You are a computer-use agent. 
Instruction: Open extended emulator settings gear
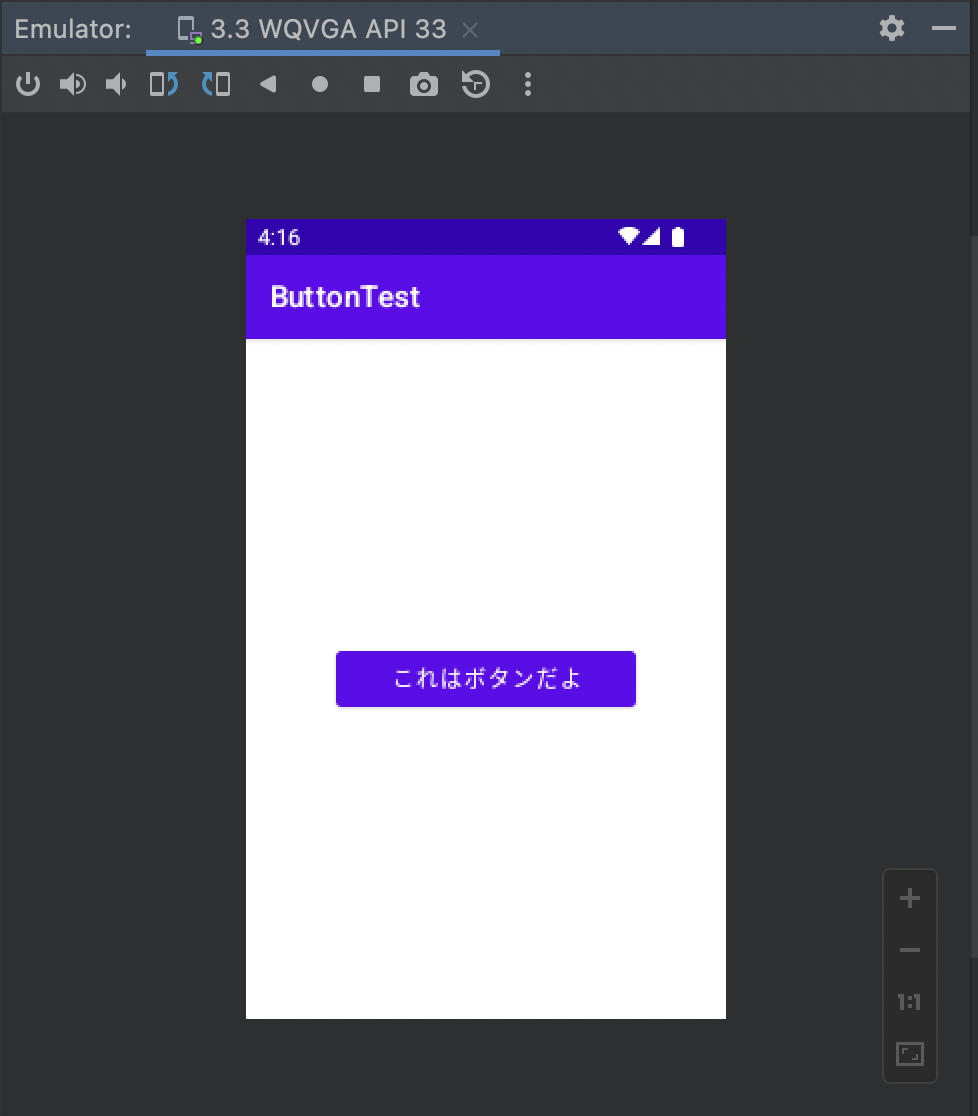(891, 28)
